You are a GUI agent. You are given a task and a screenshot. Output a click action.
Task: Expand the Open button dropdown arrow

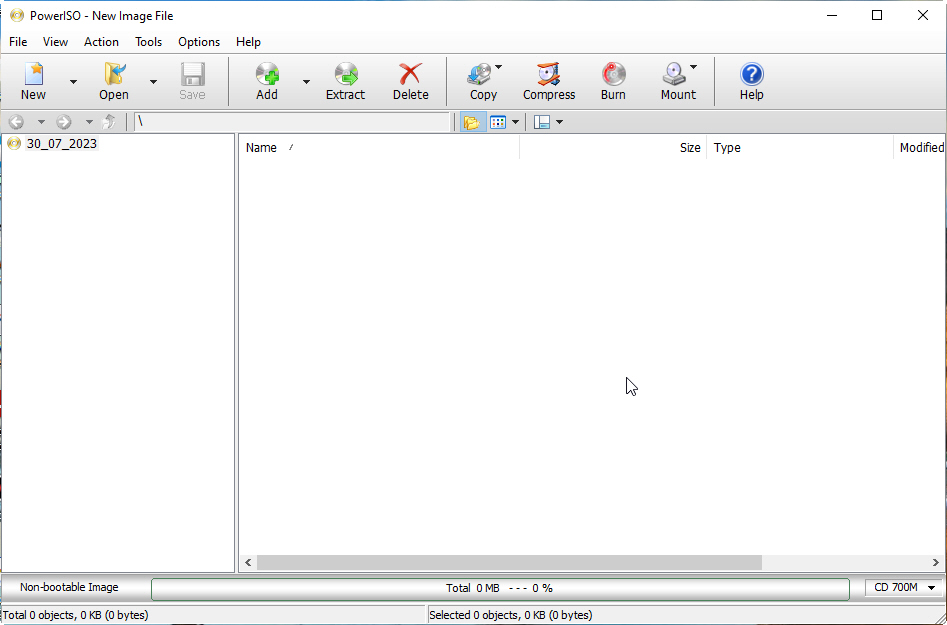click(x=153, y=82)
